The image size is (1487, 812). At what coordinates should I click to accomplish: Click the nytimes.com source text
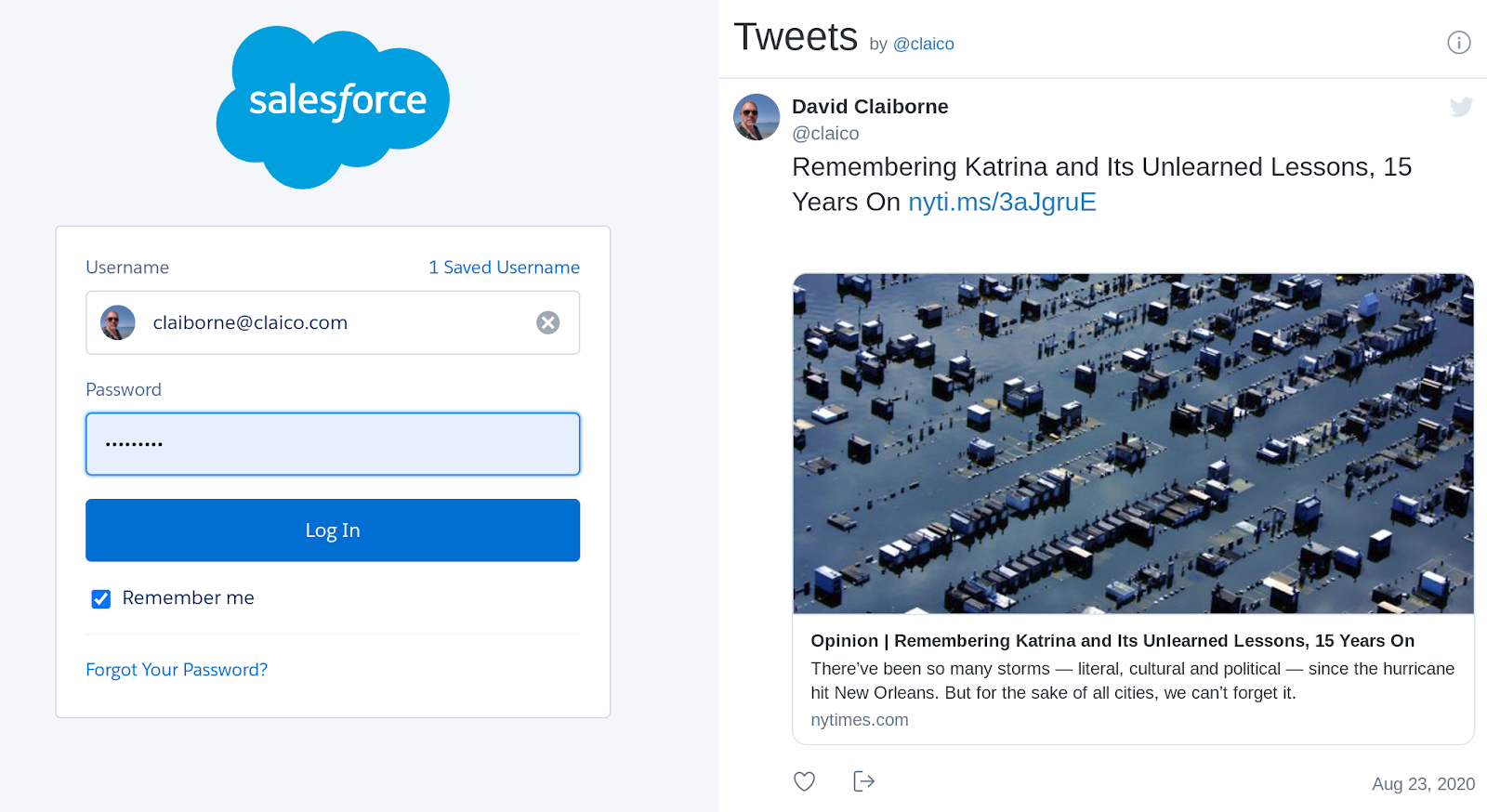[x=860, y=720]
